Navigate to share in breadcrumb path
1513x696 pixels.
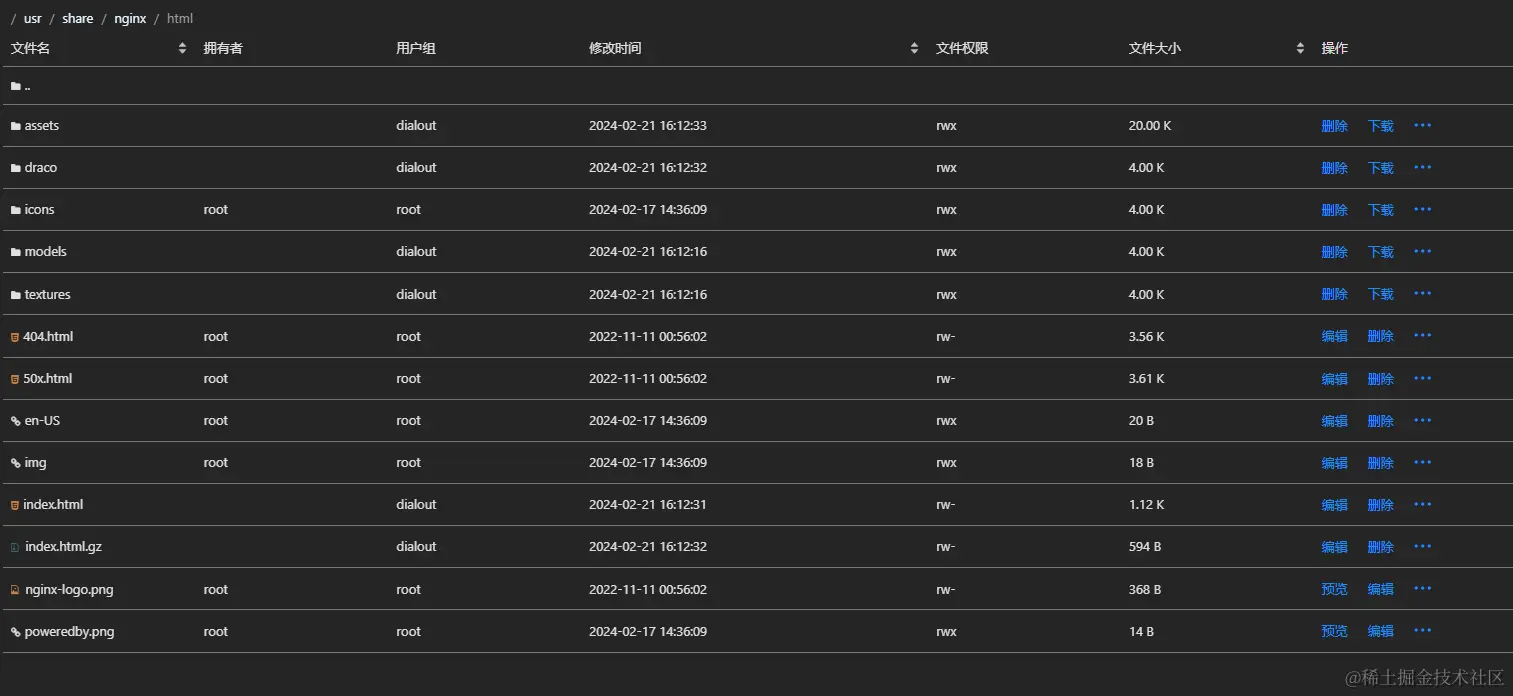point(77,18)
